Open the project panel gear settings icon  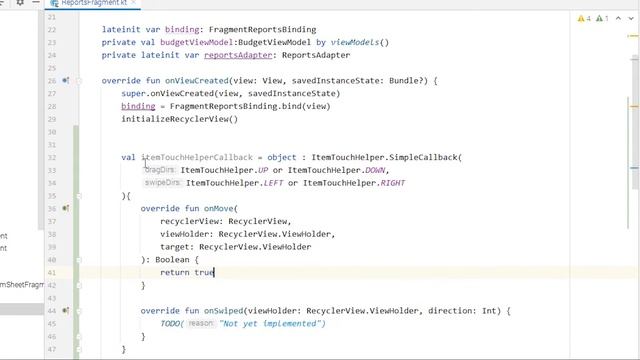pyautogui.click(x=20, y=2)
